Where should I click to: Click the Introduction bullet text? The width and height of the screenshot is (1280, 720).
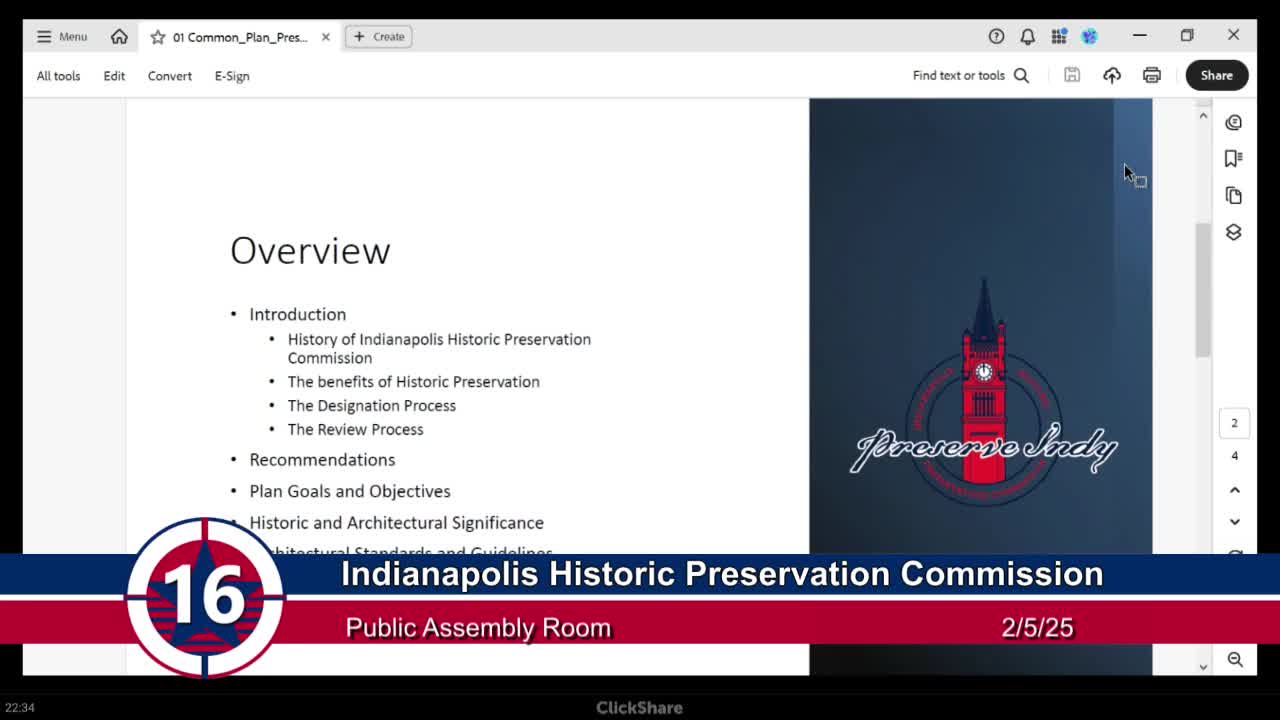tap(298, 314)
